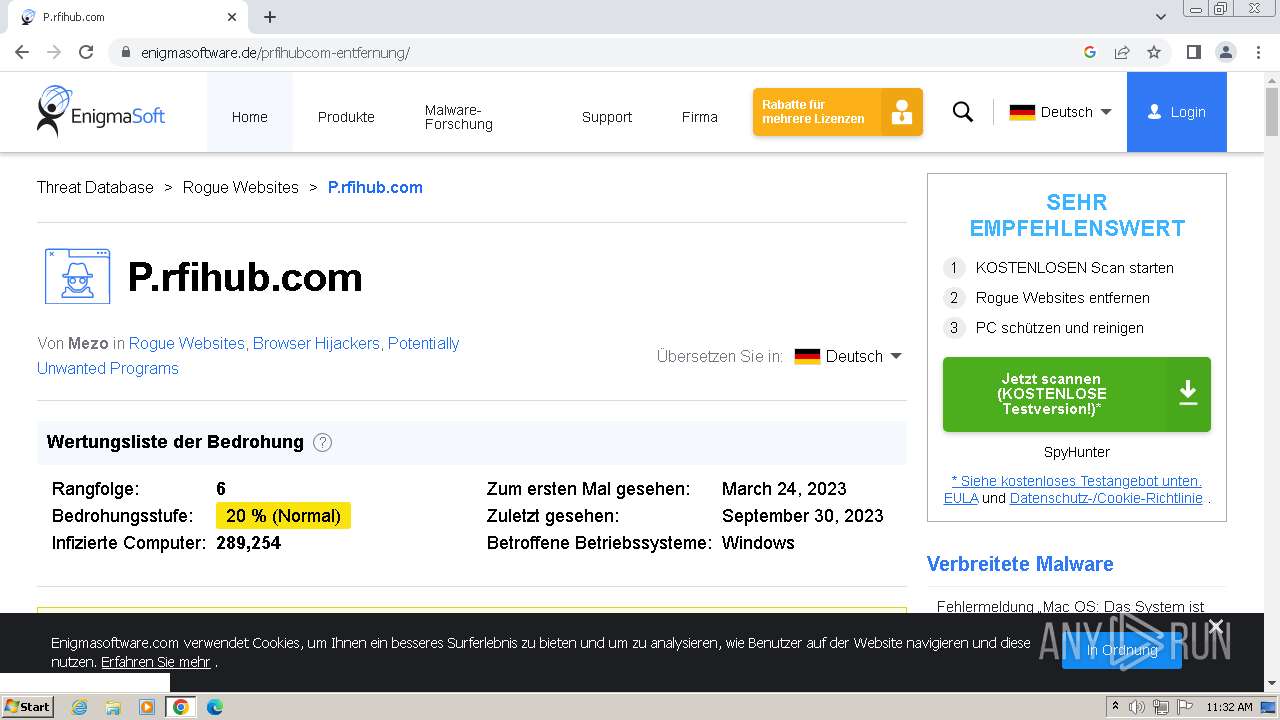Viewport: 1280px width, 720px height.
Task: Click the site lock icon in address bar
Action: pyautogui.click(x=126, y=53)
